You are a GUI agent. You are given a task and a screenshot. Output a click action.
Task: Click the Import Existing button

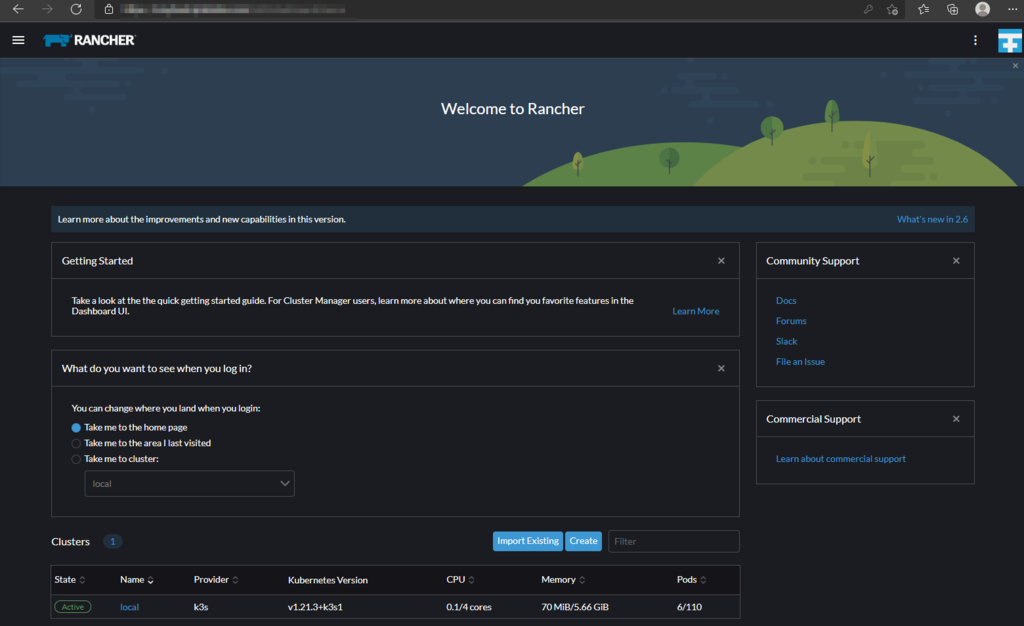pos(528,541)
